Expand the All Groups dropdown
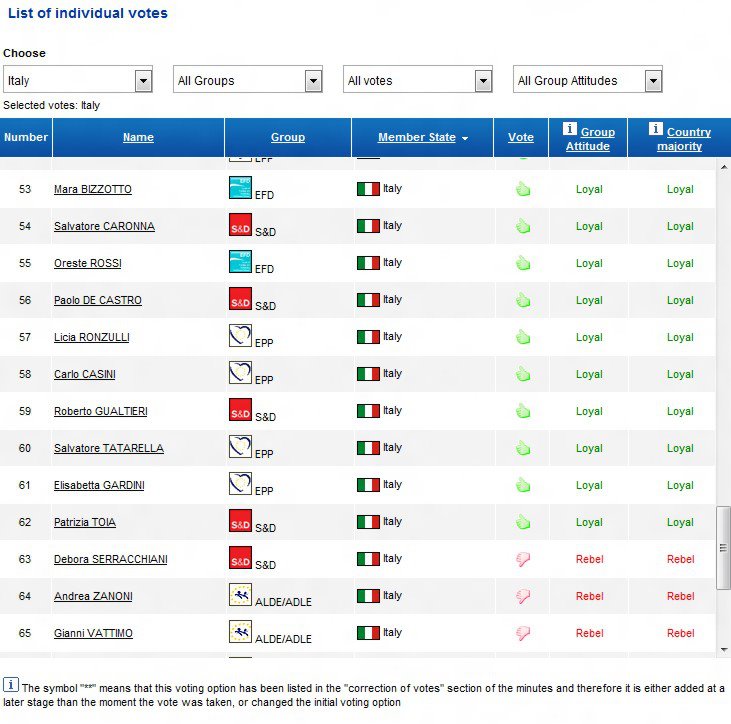 [313, 81]
